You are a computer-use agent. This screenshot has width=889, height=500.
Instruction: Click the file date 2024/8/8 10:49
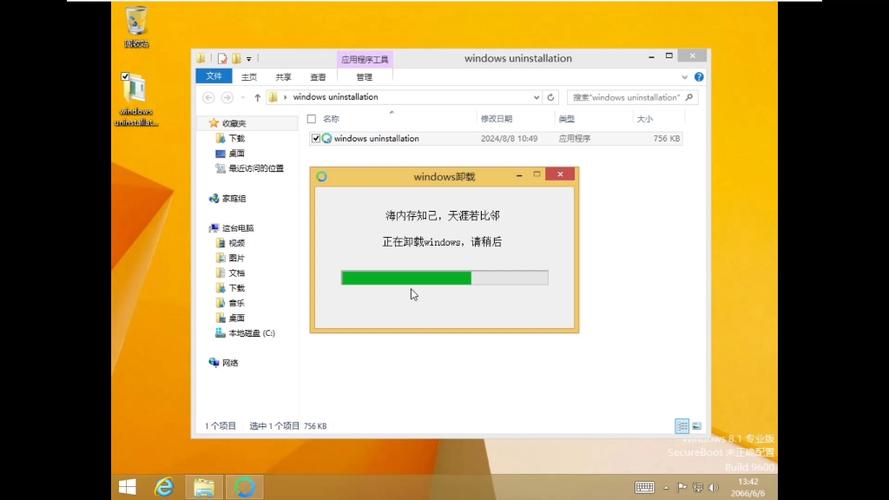(x=509, y=138)
